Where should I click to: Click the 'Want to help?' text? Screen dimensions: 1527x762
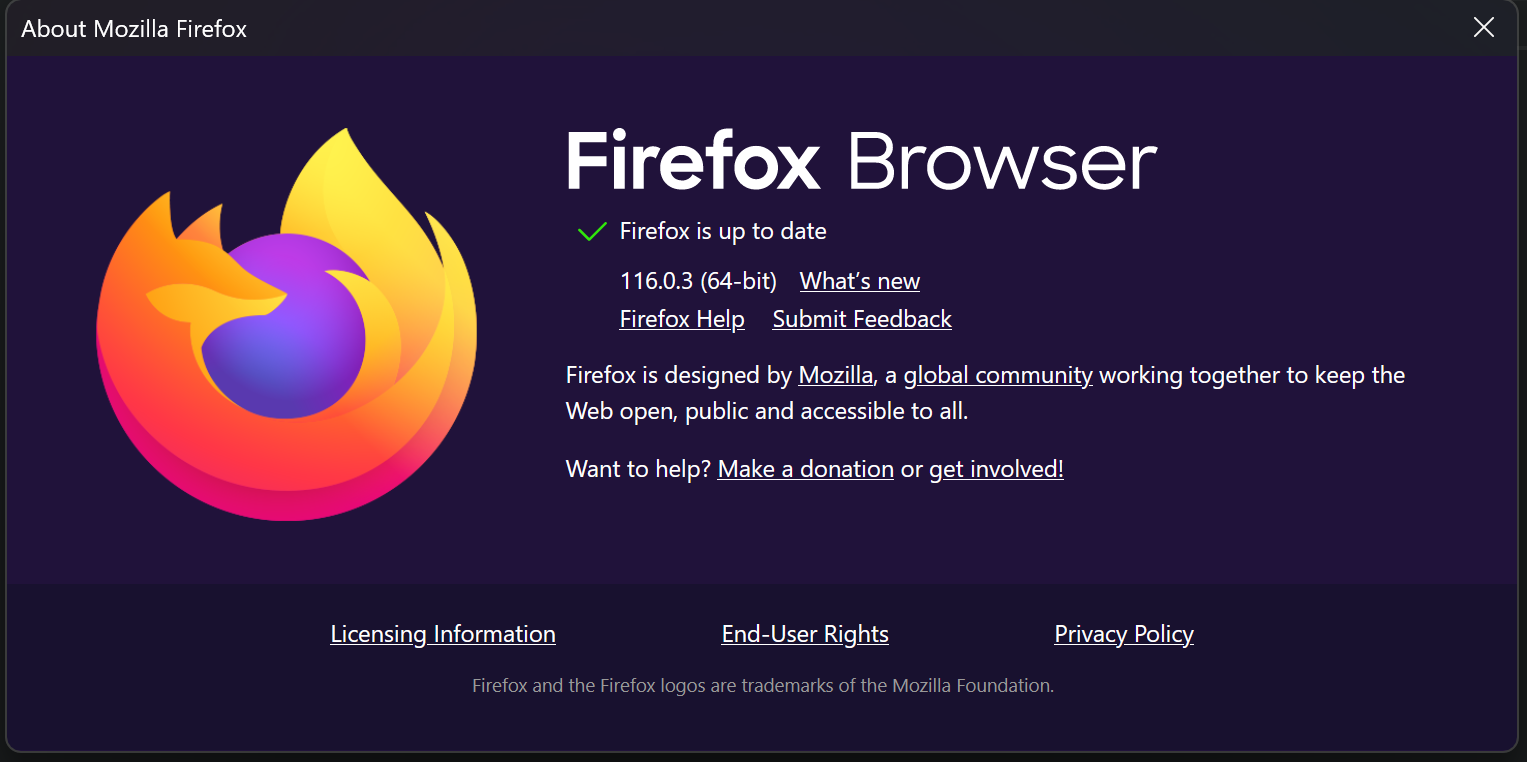point(638,469)
